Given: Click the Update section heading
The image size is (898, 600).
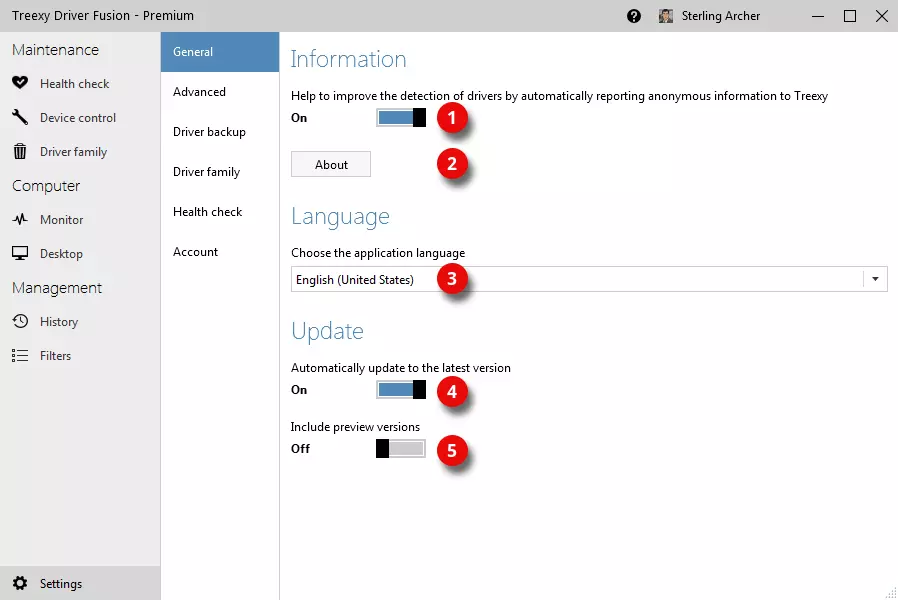Looking at the screenshot, I should [327, 331].
